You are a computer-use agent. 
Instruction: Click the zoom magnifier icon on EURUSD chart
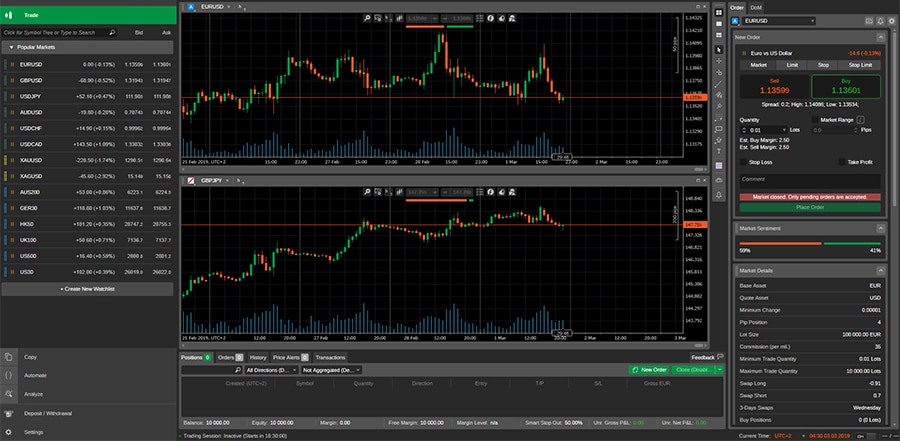[367, 18]
